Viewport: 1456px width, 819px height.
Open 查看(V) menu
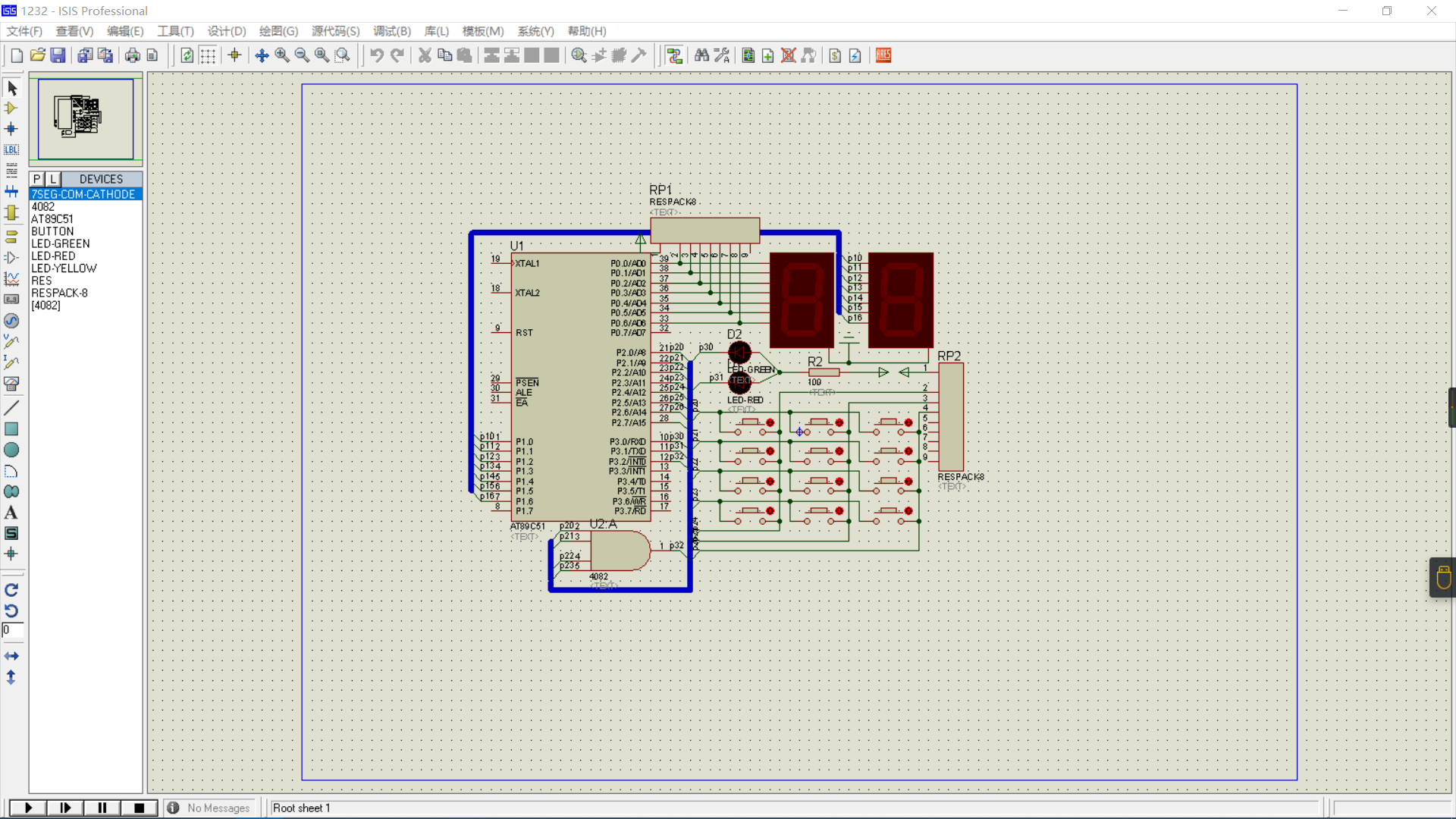point(74,31)
